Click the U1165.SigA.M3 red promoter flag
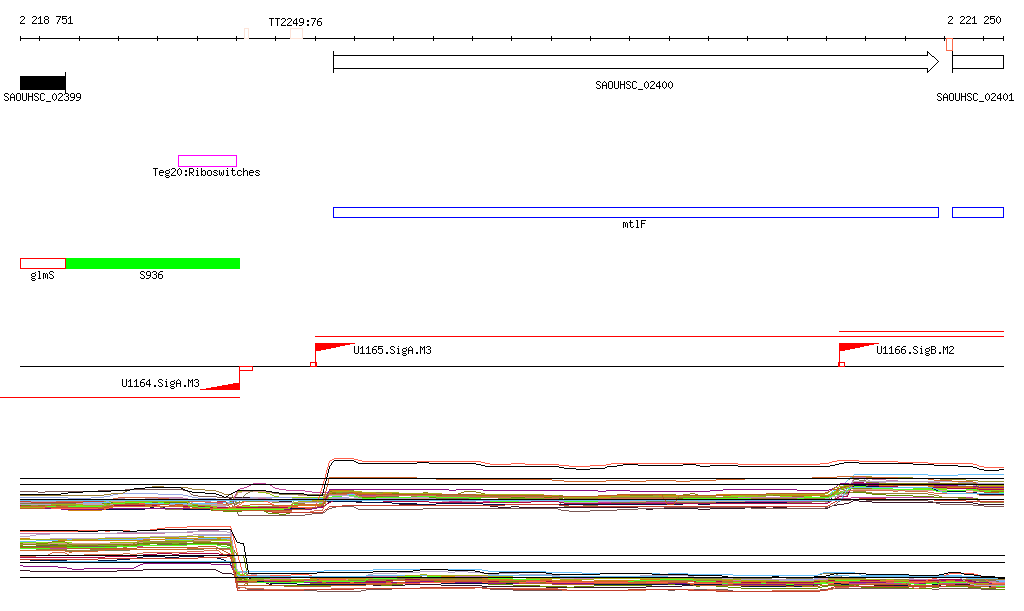This screenshot has width=1024, height=611. (328, 349)
